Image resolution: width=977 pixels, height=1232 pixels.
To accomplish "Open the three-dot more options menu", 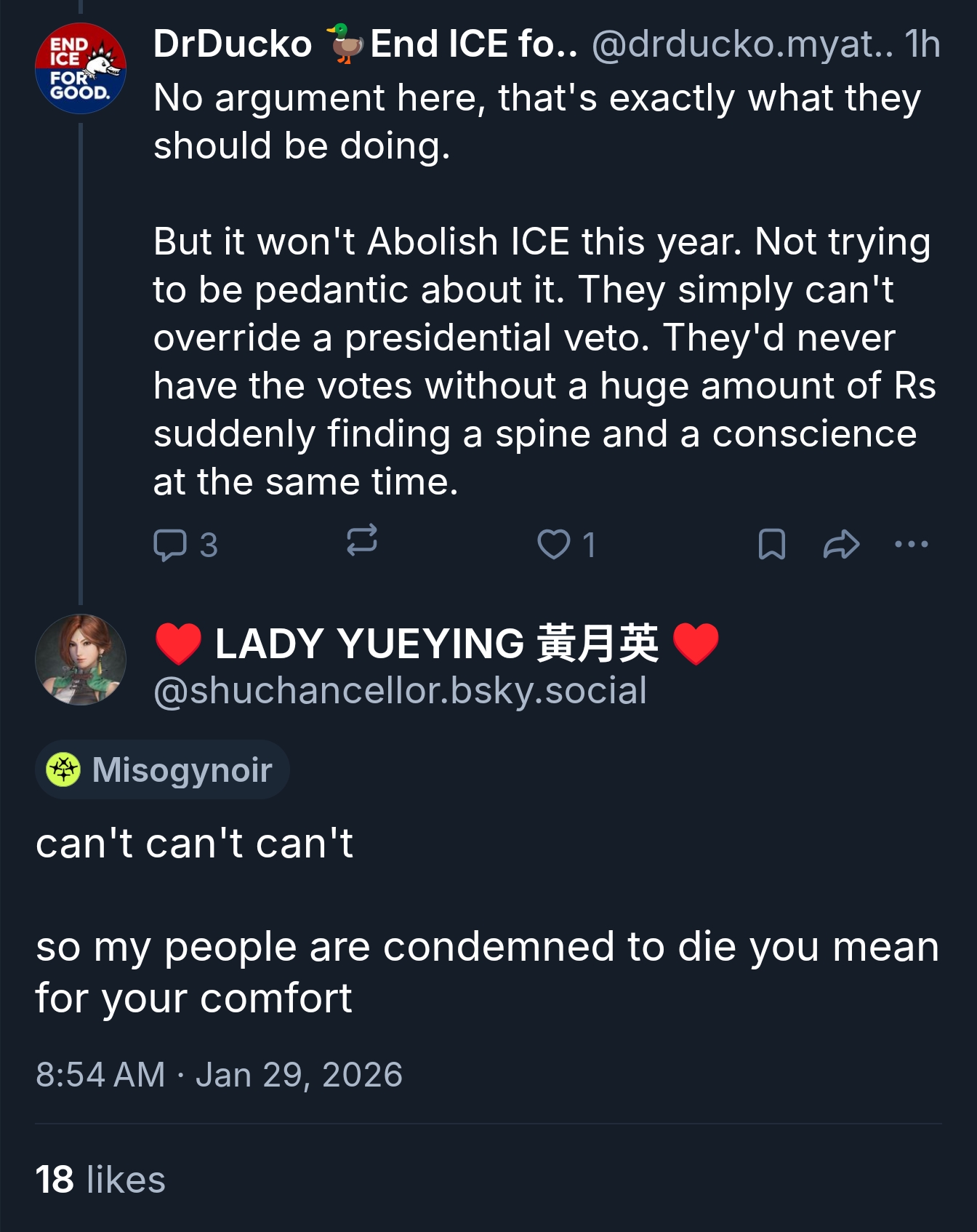I will coord(911,544).
